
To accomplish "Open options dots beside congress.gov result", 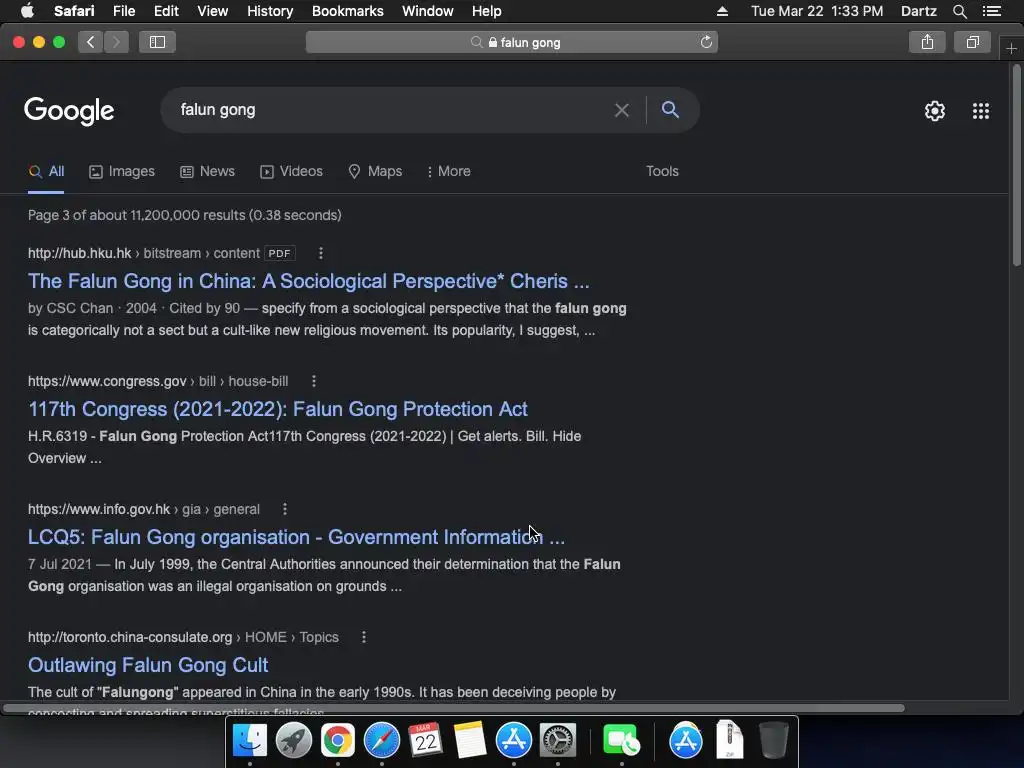I will (x=314, y=381).
